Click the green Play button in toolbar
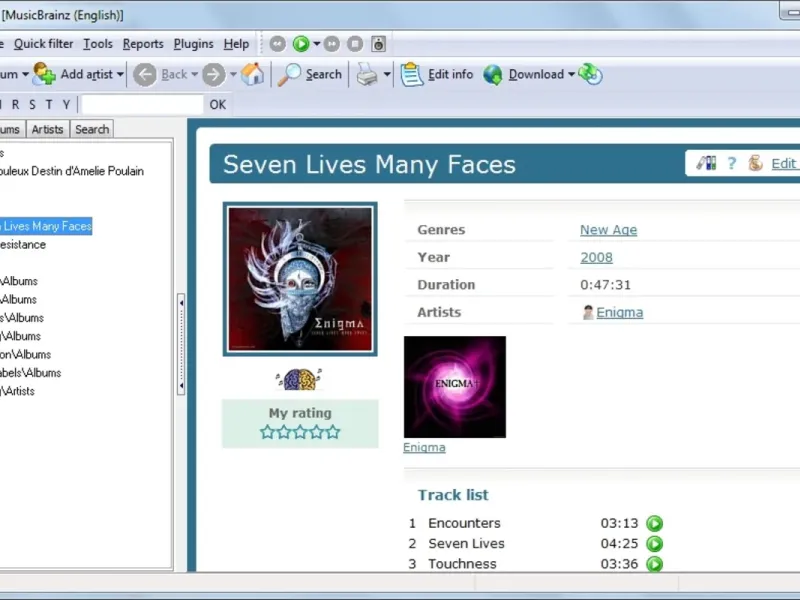This screenshot has height=600, width=800. [x=301, y=44]
